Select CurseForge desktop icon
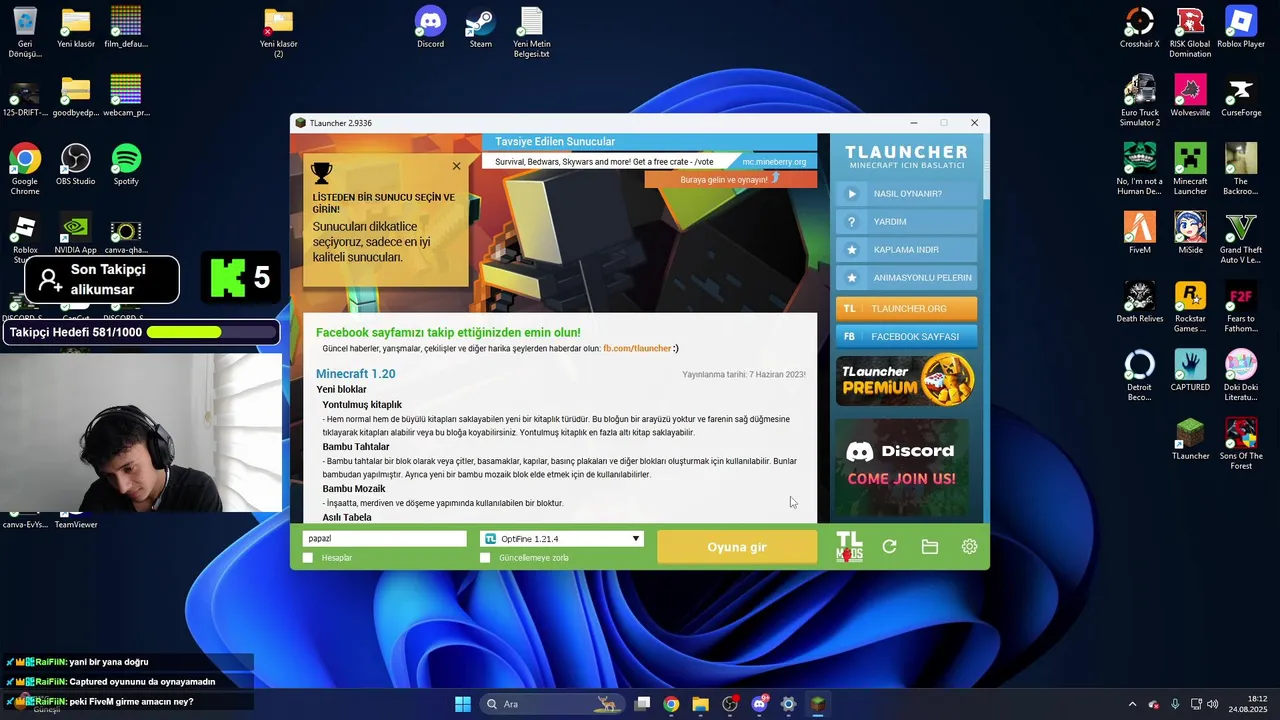Screen dimensions: 1280x720 1241,97
